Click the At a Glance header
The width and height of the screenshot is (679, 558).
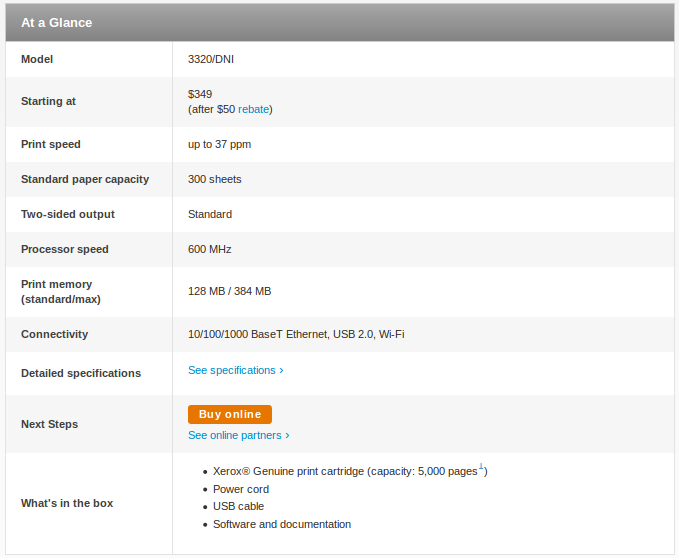[56, 22]
